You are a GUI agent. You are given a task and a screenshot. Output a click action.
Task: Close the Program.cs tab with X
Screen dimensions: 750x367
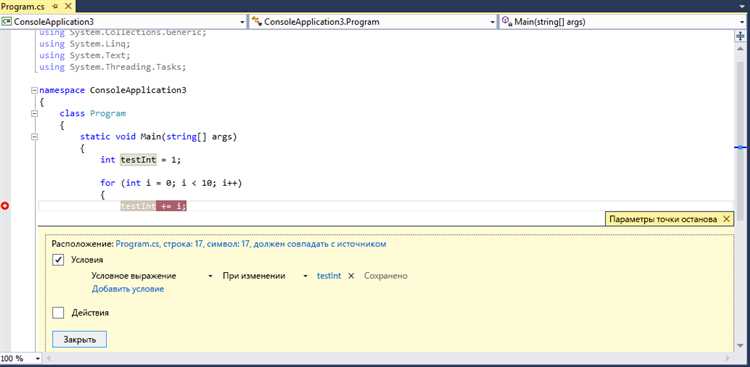[x=67, y=6]
